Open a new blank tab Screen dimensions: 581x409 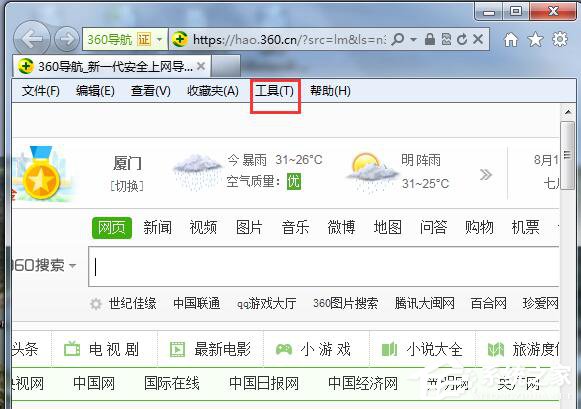226,67
